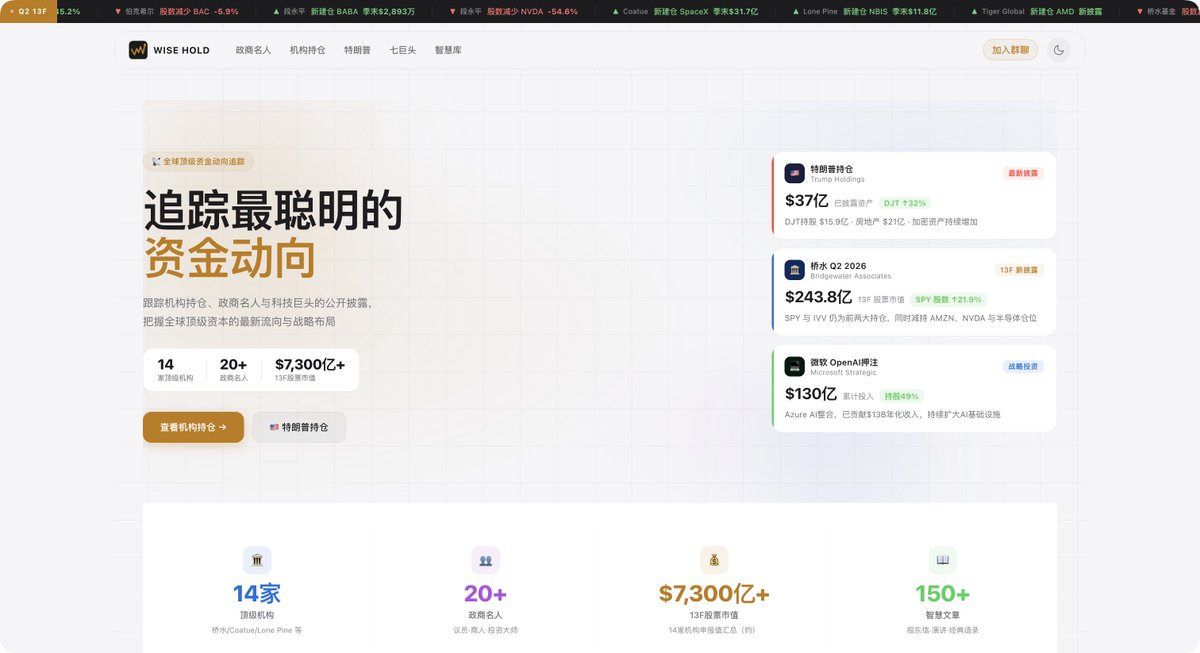This screenshot has height=653, width=1200.
Task: Click the people icon above 20+
Action: pyautogui.click(x=485, y=560)
